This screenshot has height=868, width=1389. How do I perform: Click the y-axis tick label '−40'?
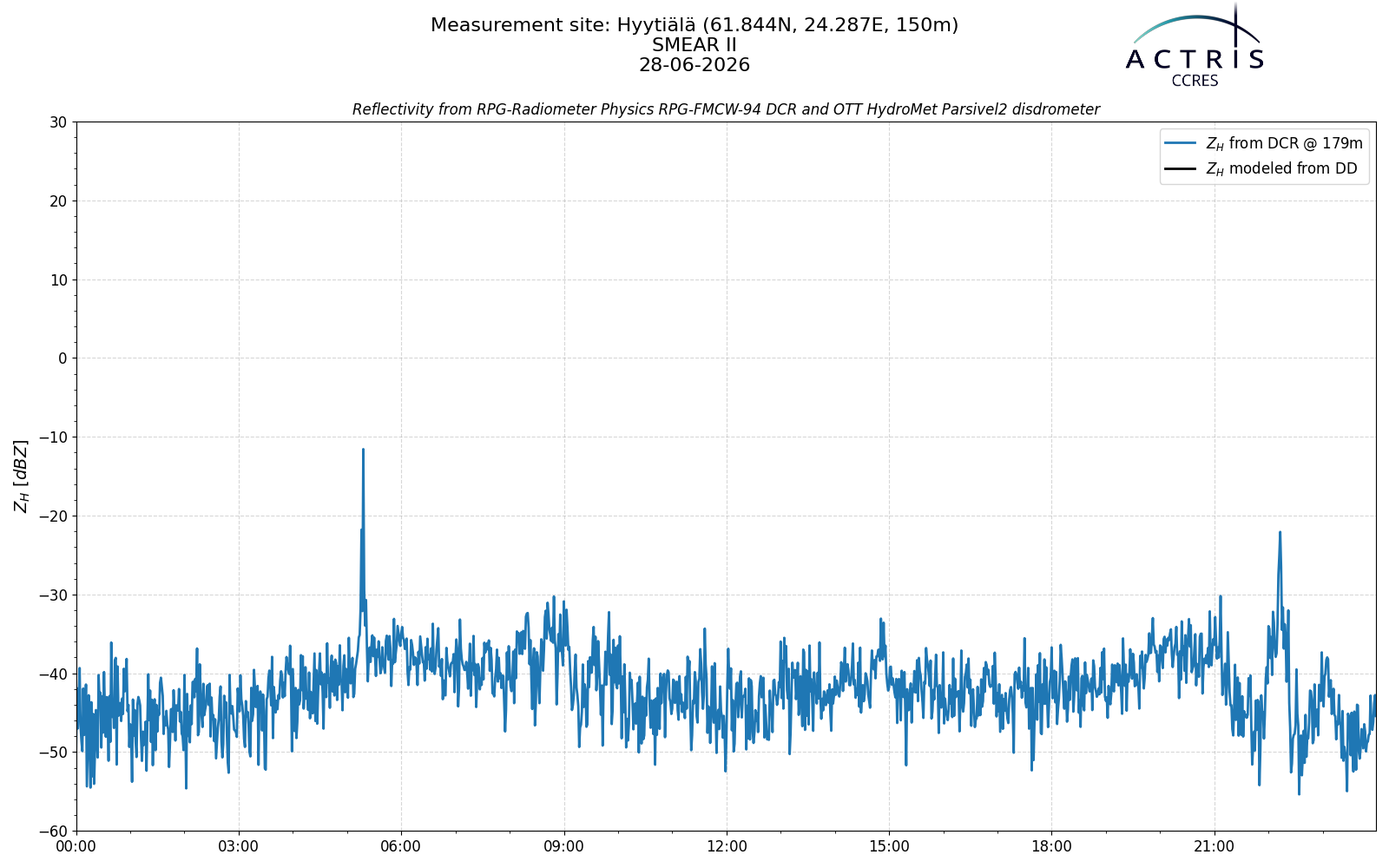tap(52, 674)
